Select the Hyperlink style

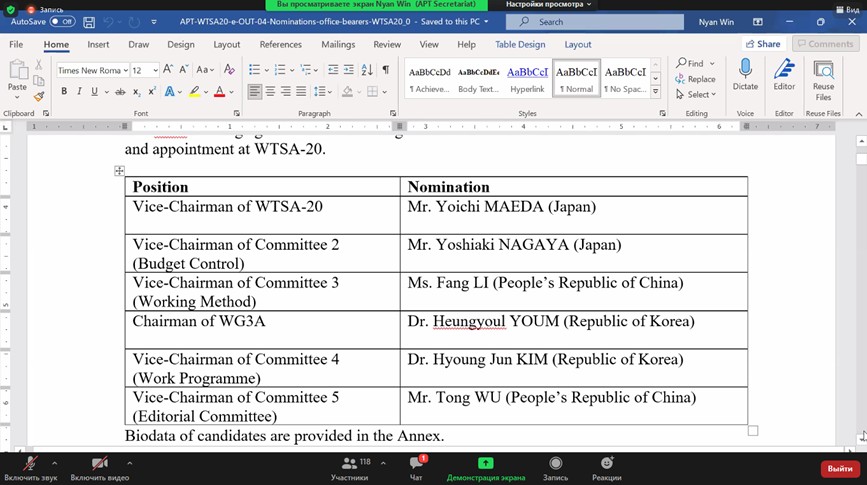527,79
